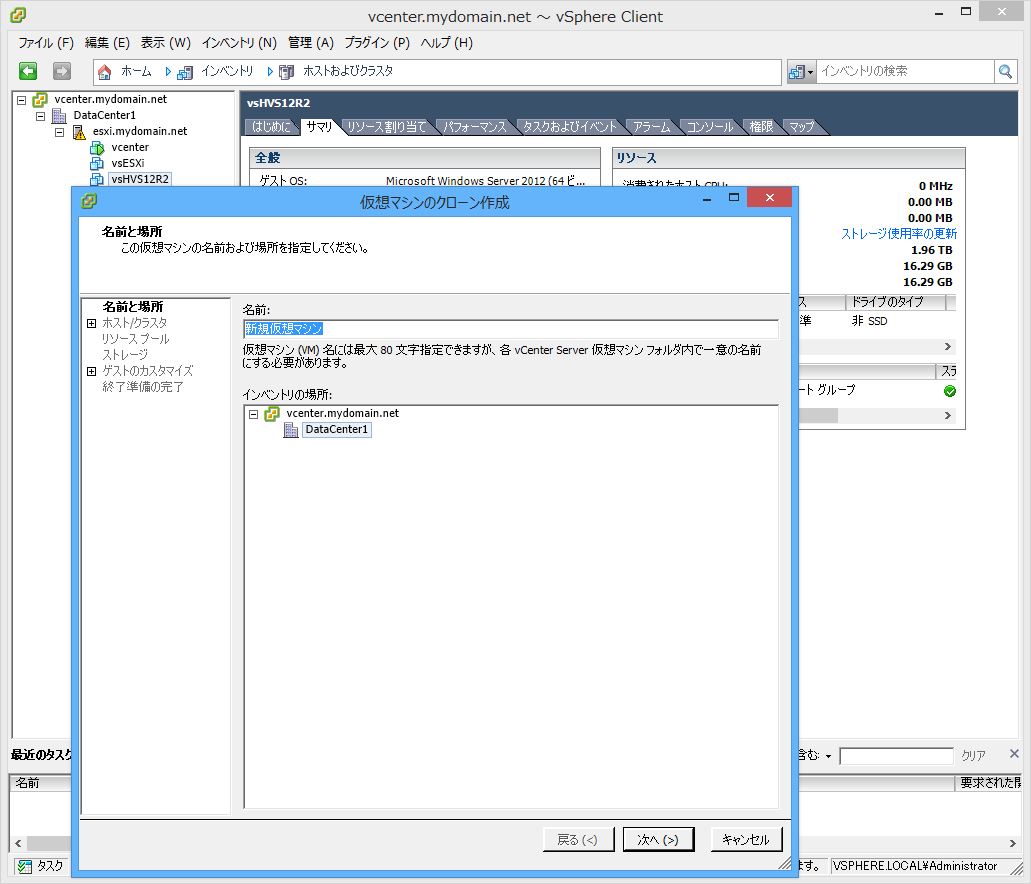The height and width of the screenshot is (884, 1031).
Task: Switch to the アラーム tab
Action: [651, 127]
